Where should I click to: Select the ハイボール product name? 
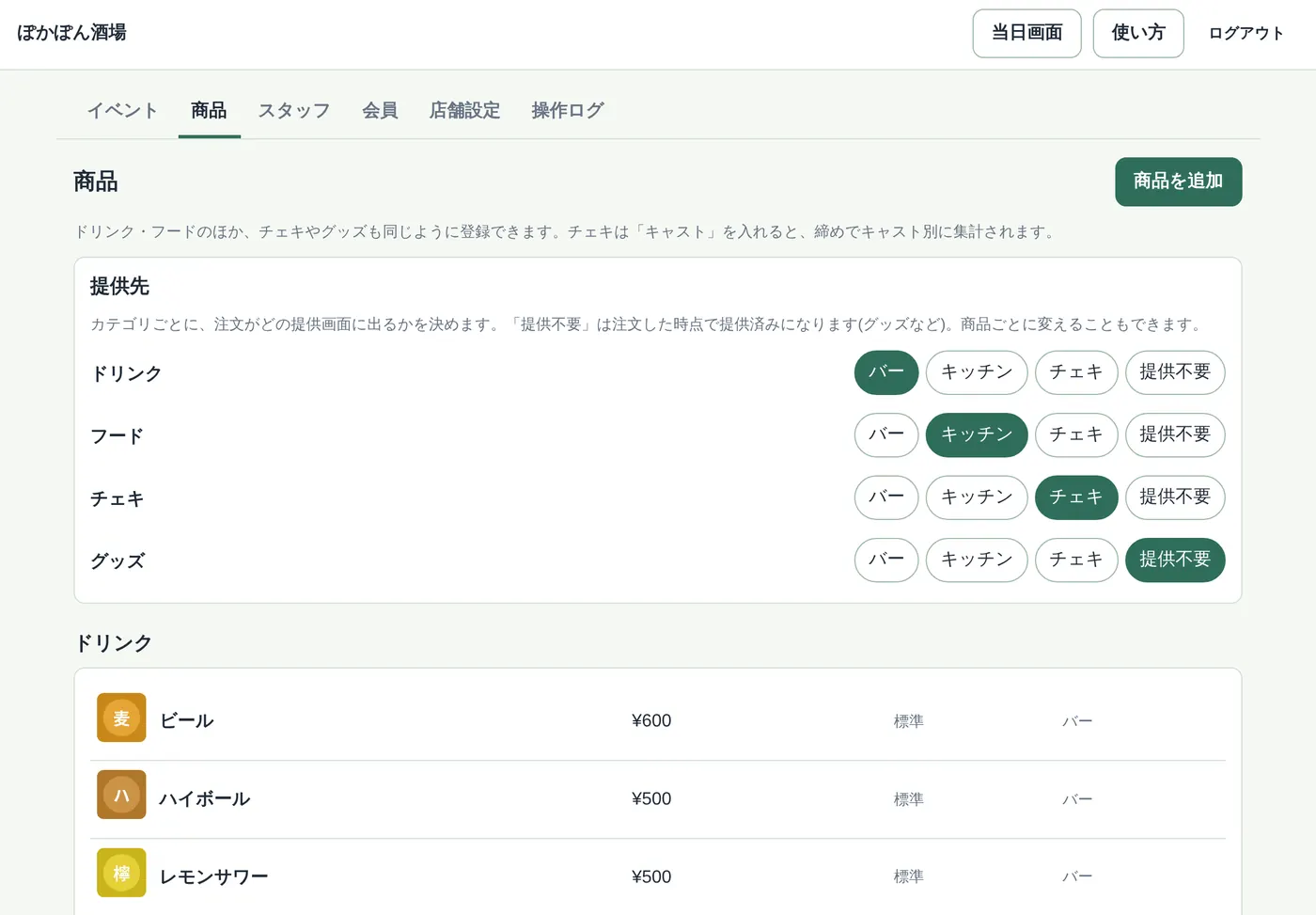[x=205, y=798]
